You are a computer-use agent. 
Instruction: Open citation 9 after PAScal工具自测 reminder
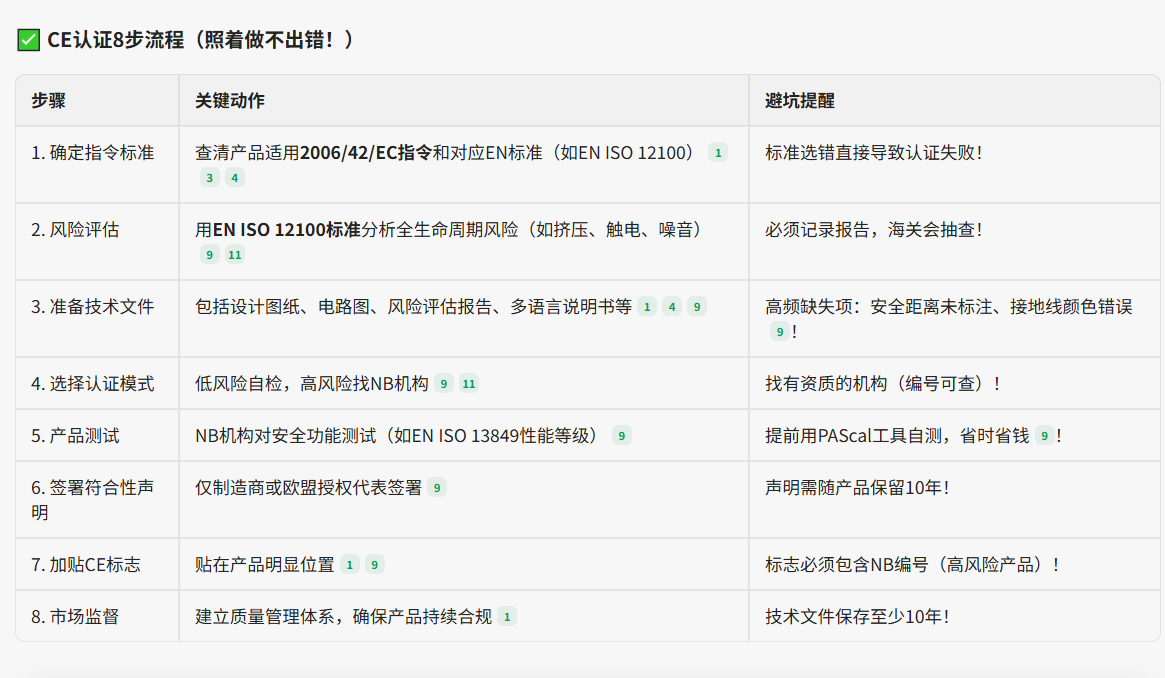point(1044,436)
